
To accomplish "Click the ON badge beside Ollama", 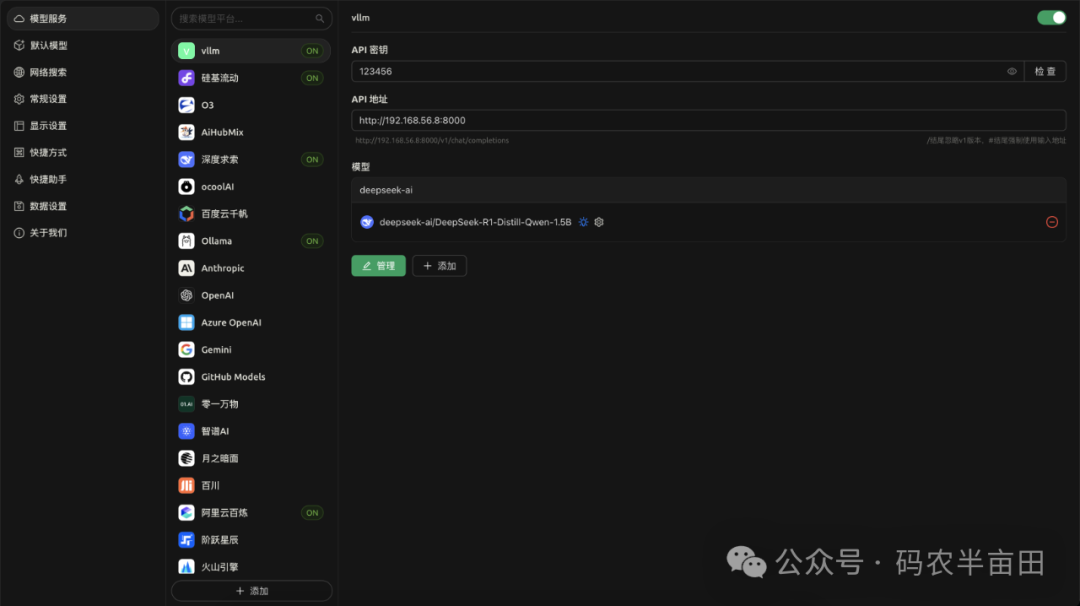I will (x=312, y=241).
